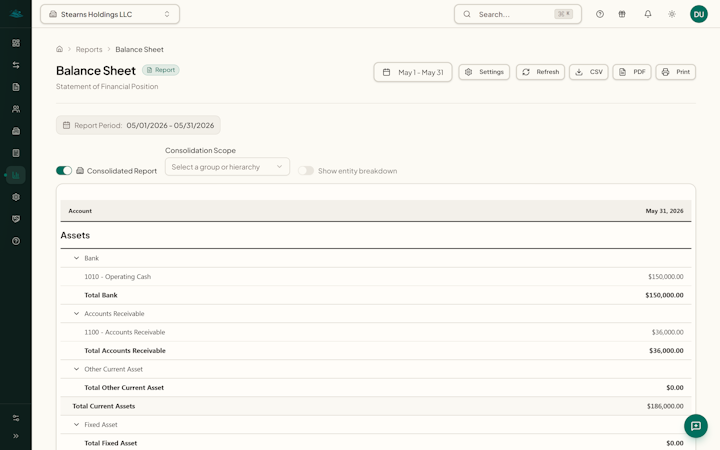This screenshot has height=450, width=720.
Task: Click the 05/01/2026 - 05/31/2026 report period
Action: (170, 125)
